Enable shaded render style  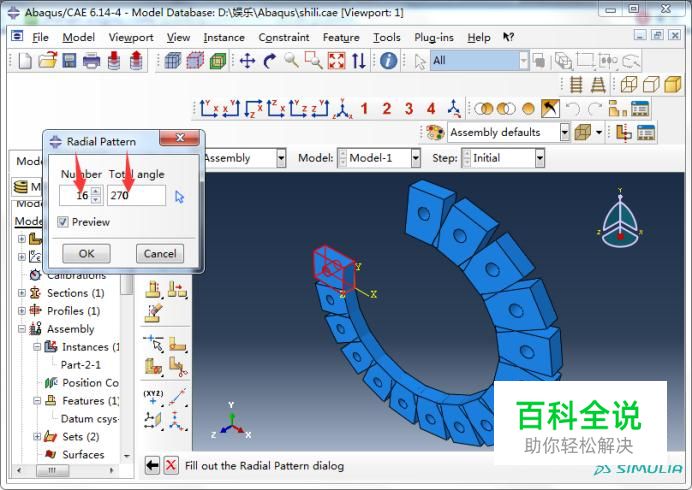pyautogui.click(x=673, y=84)
